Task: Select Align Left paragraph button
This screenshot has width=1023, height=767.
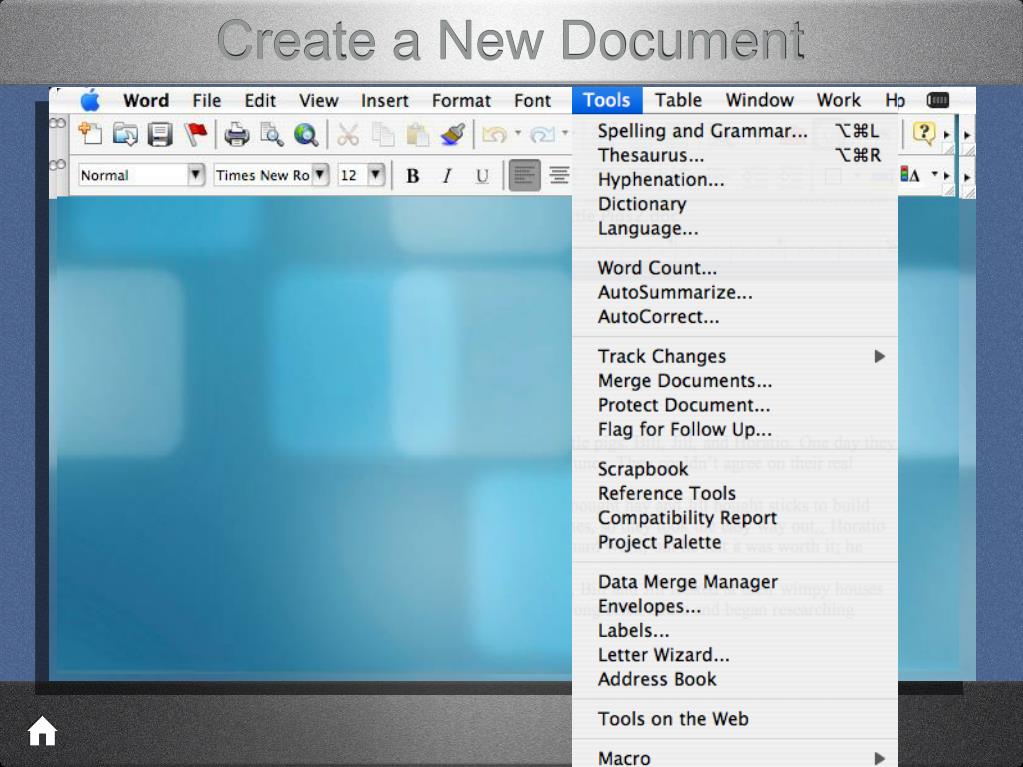Action: tap(525, 175)
